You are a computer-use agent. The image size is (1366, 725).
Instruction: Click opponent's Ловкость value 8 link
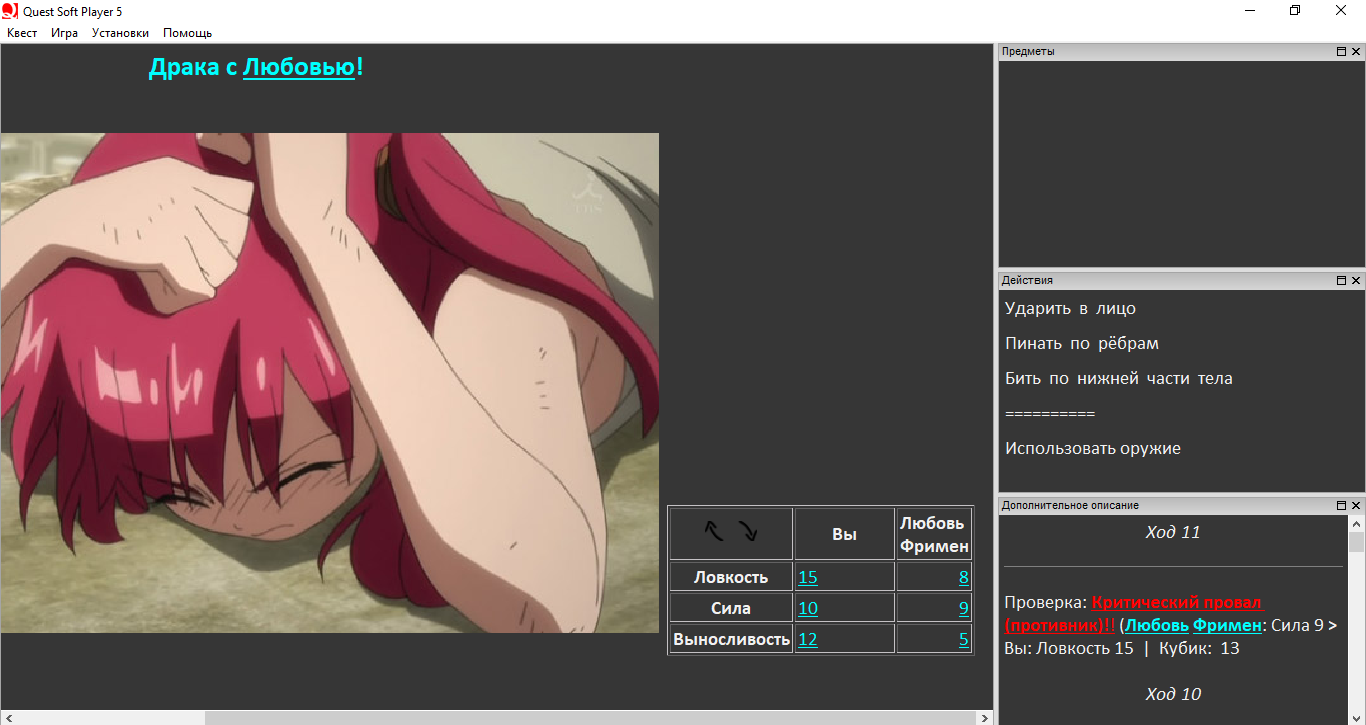tap(964, 577)
